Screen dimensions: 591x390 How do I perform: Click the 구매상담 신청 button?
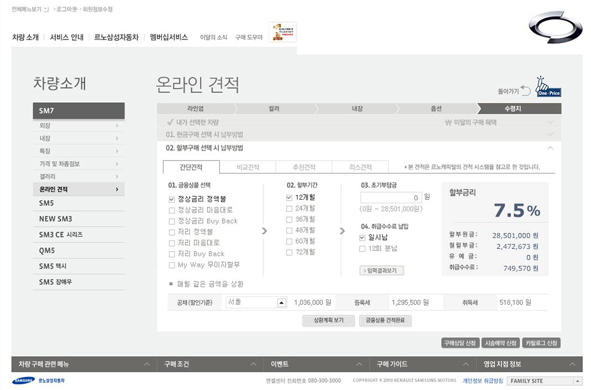coord(460,343)
